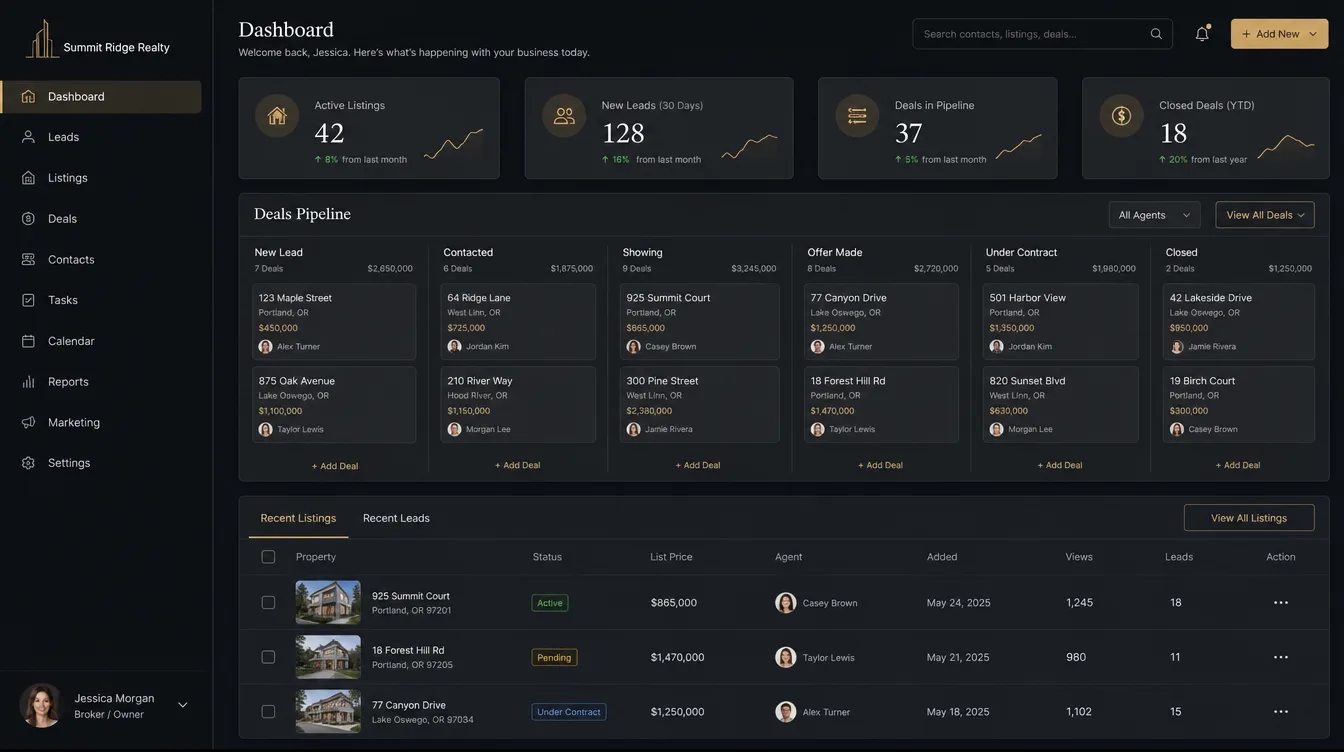The image size is (1344, 752).
Task: Click the Calendar icon in sidebar
Action: tap(28, 341)
